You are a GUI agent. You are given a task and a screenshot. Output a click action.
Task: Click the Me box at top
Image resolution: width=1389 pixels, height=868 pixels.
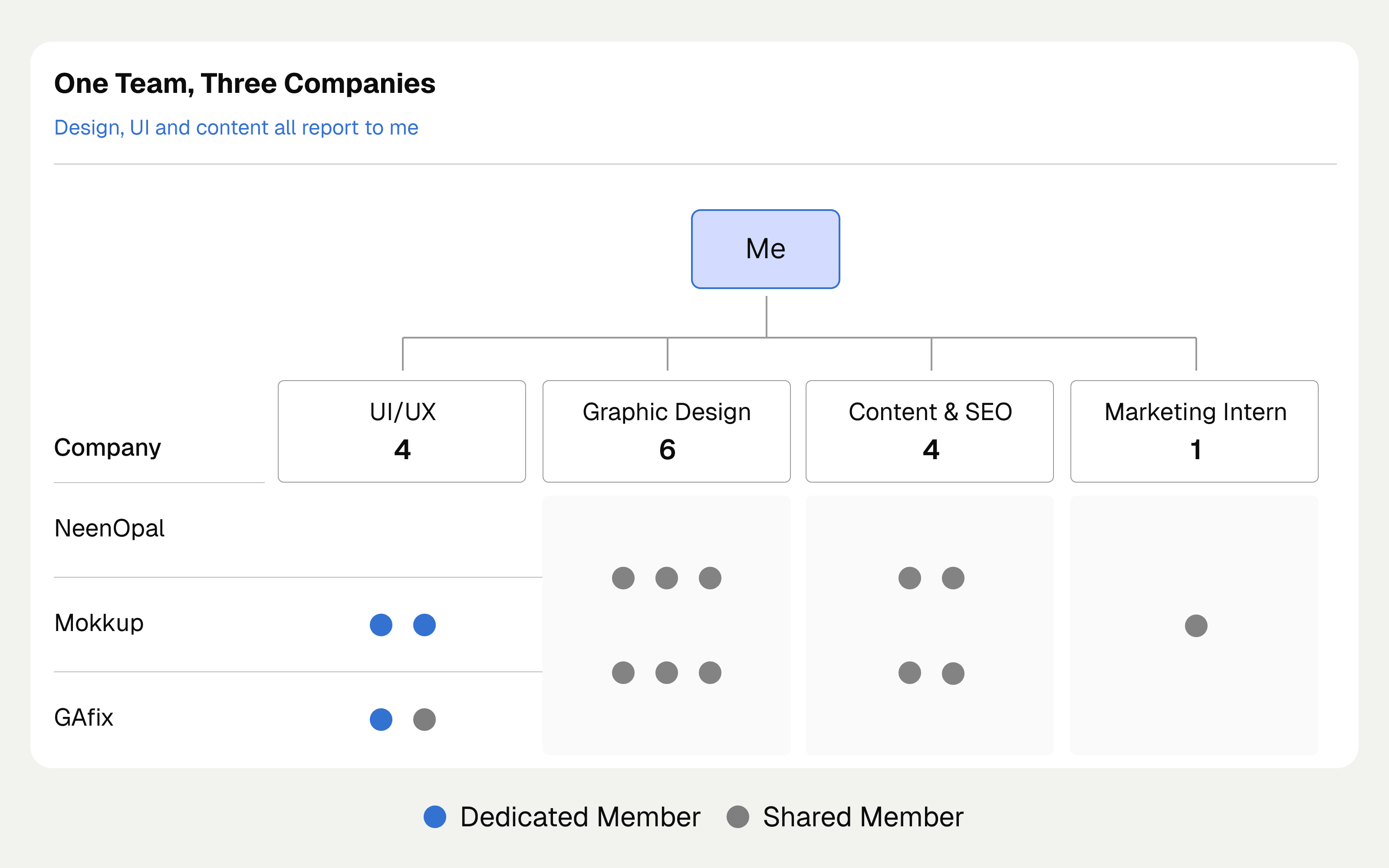click(765, 249)
